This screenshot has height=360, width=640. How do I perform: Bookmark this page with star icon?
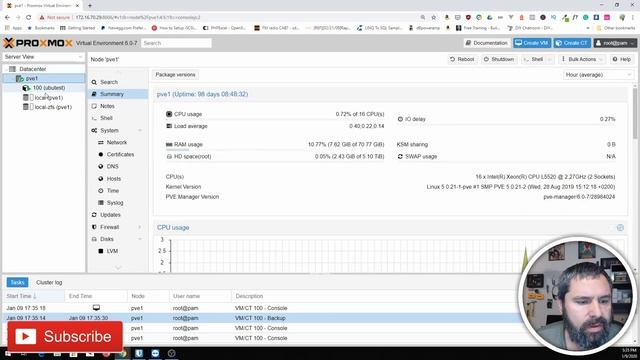(x=433, y=18)
